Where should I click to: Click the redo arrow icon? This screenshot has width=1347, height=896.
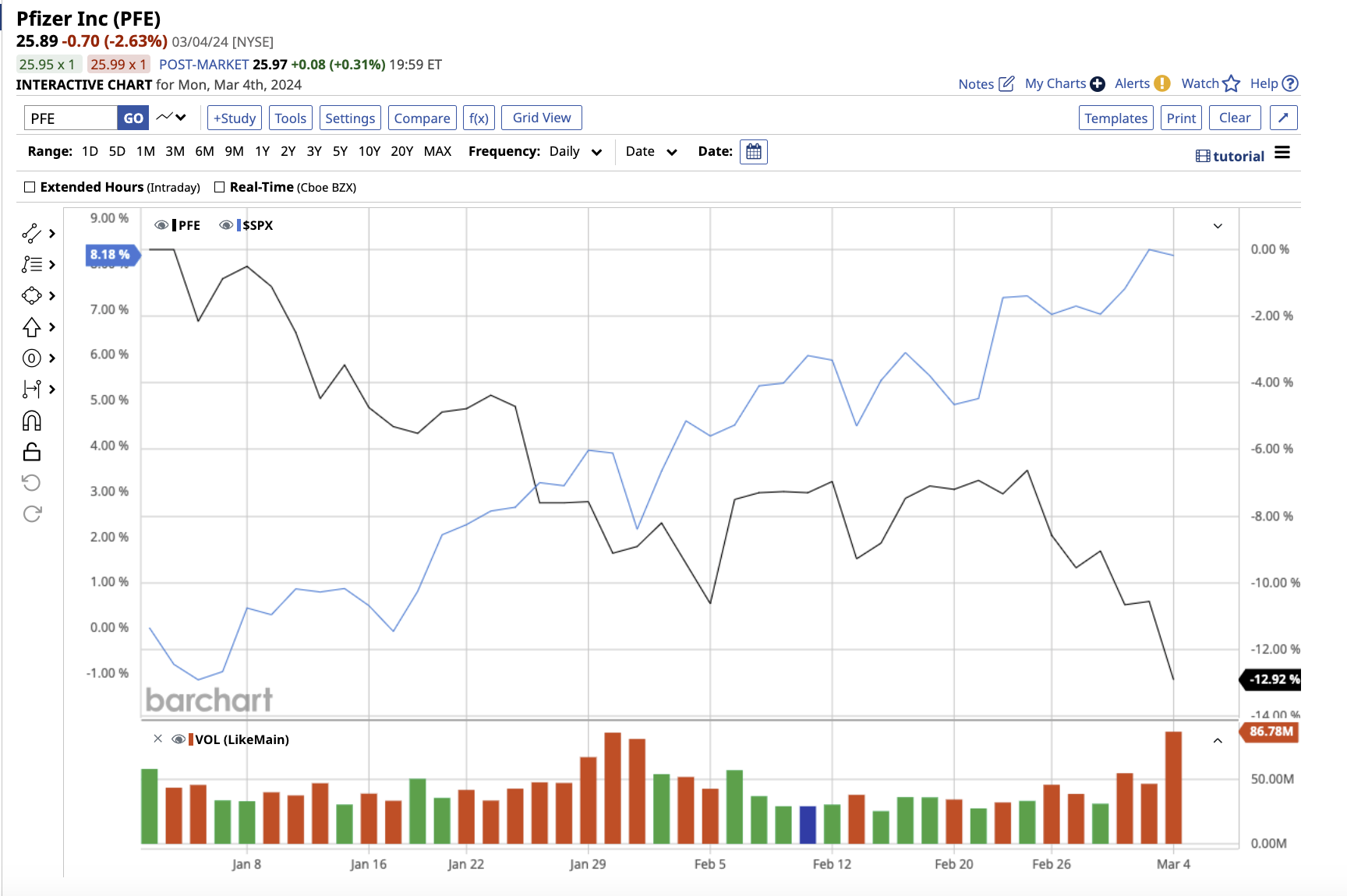tap(32, 513)
